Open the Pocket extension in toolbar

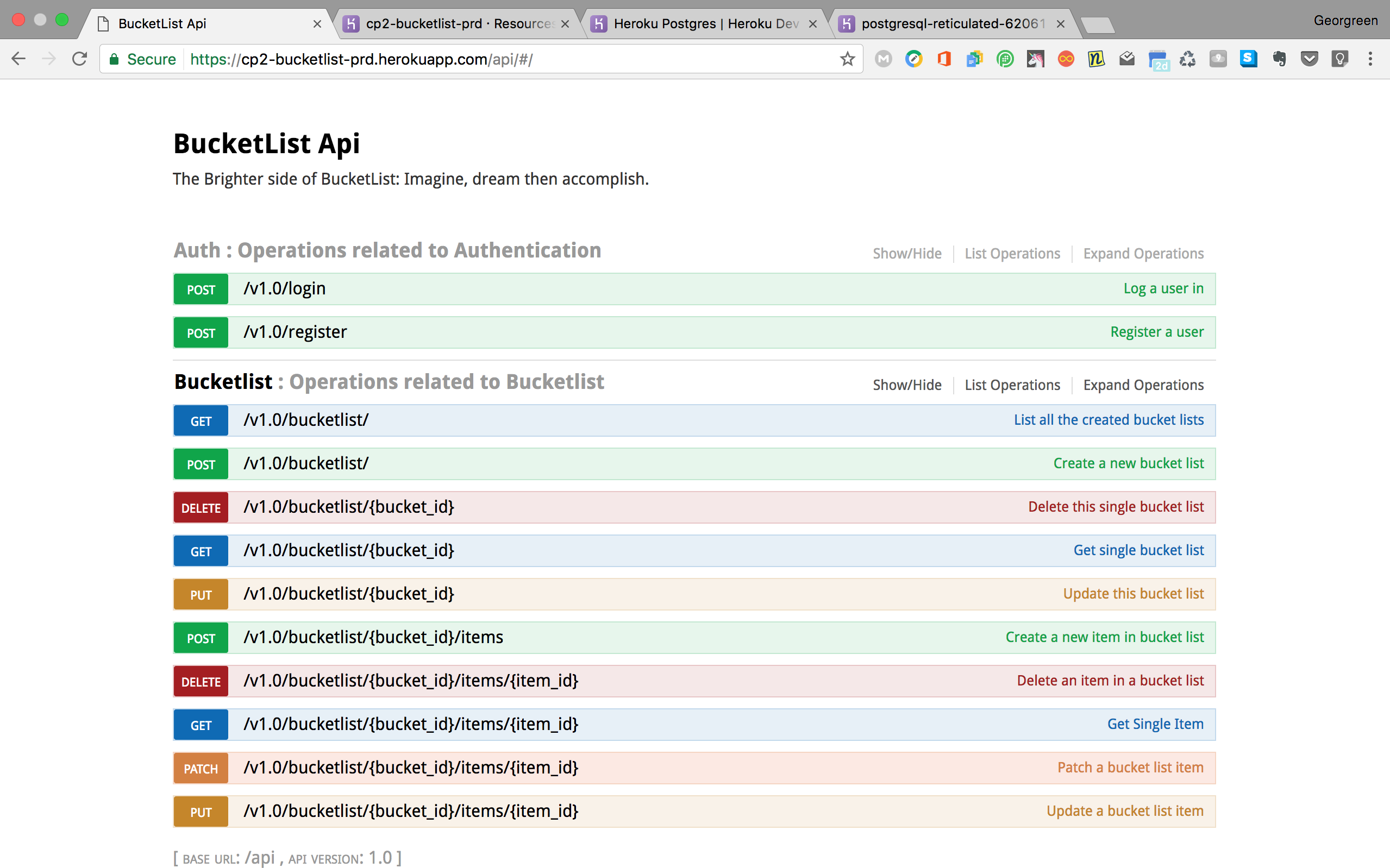(1309, 59)
